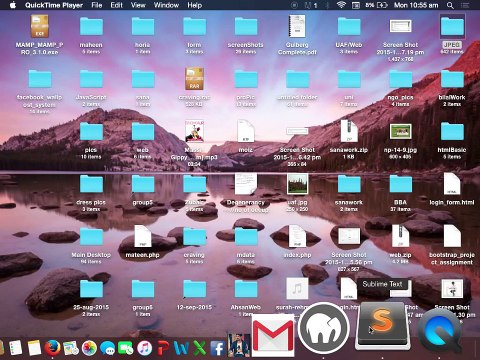480x360 pixels.
Task: Select the craving.rar archive
Action: coord(194,79)
